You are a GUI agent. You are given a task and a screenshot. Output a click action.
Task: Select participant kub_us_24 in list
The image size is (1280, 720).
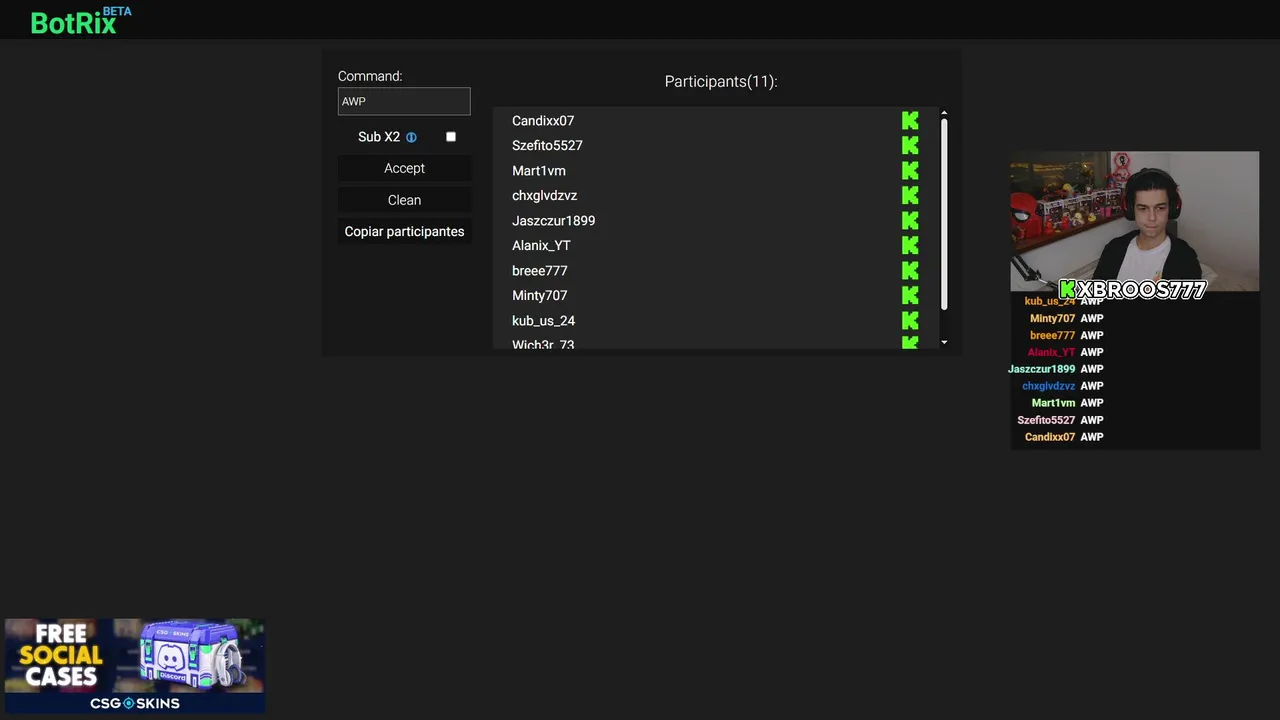coord(543,321)
